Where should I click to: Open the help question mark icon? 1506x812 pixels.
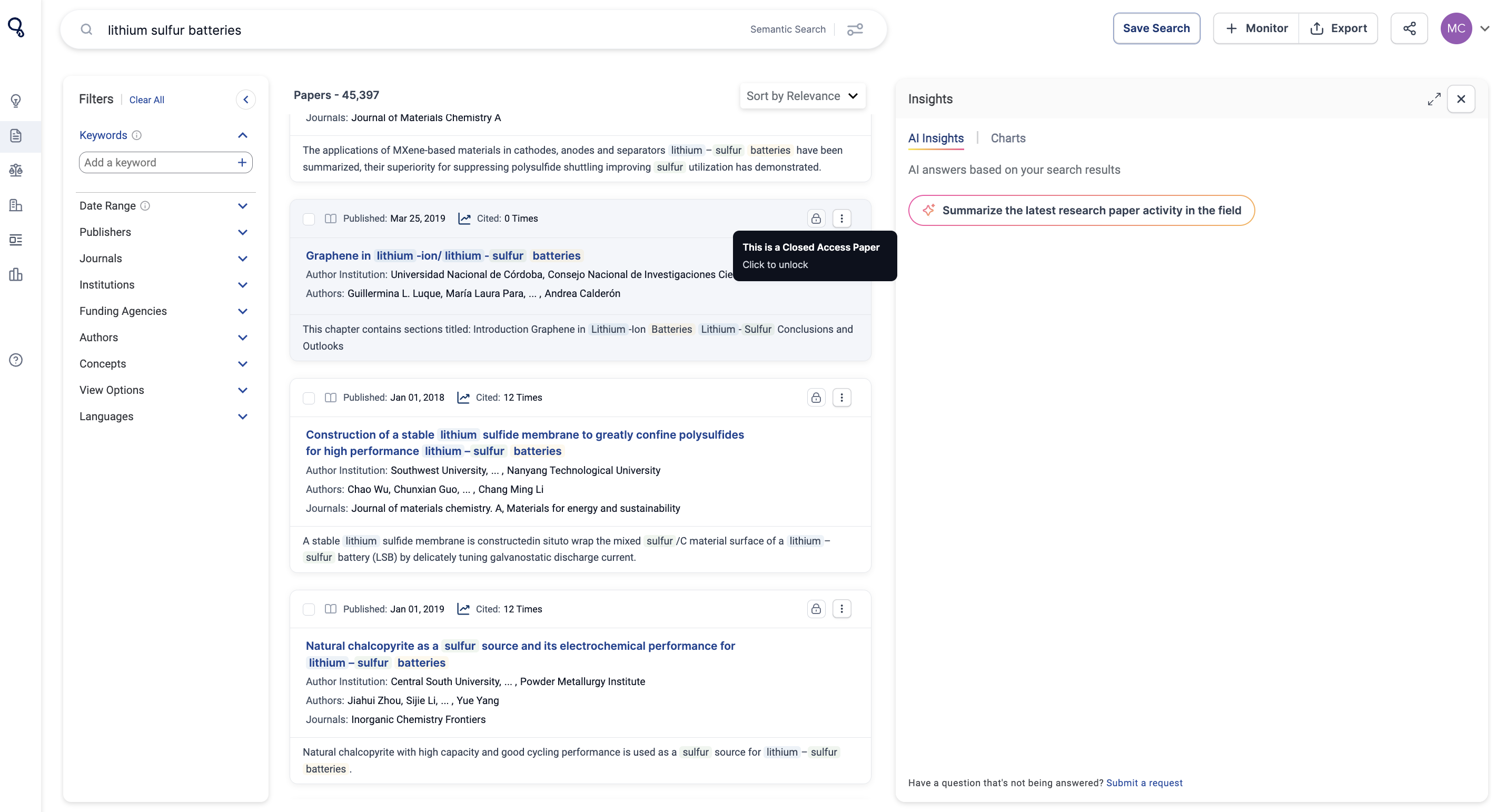click(x=16, y=360)
